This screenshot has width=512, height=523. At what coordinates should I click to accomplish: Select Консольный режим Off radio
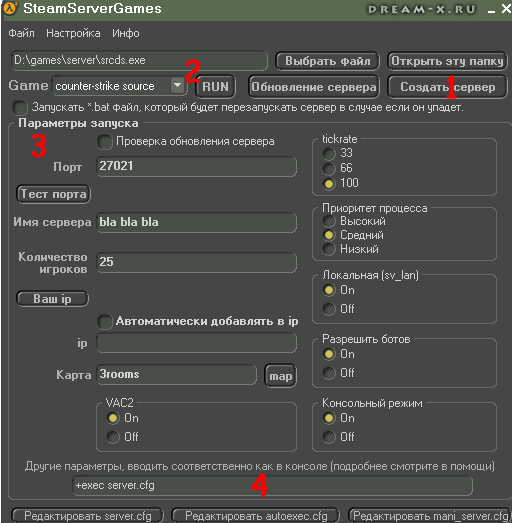[x=329, y=437]
